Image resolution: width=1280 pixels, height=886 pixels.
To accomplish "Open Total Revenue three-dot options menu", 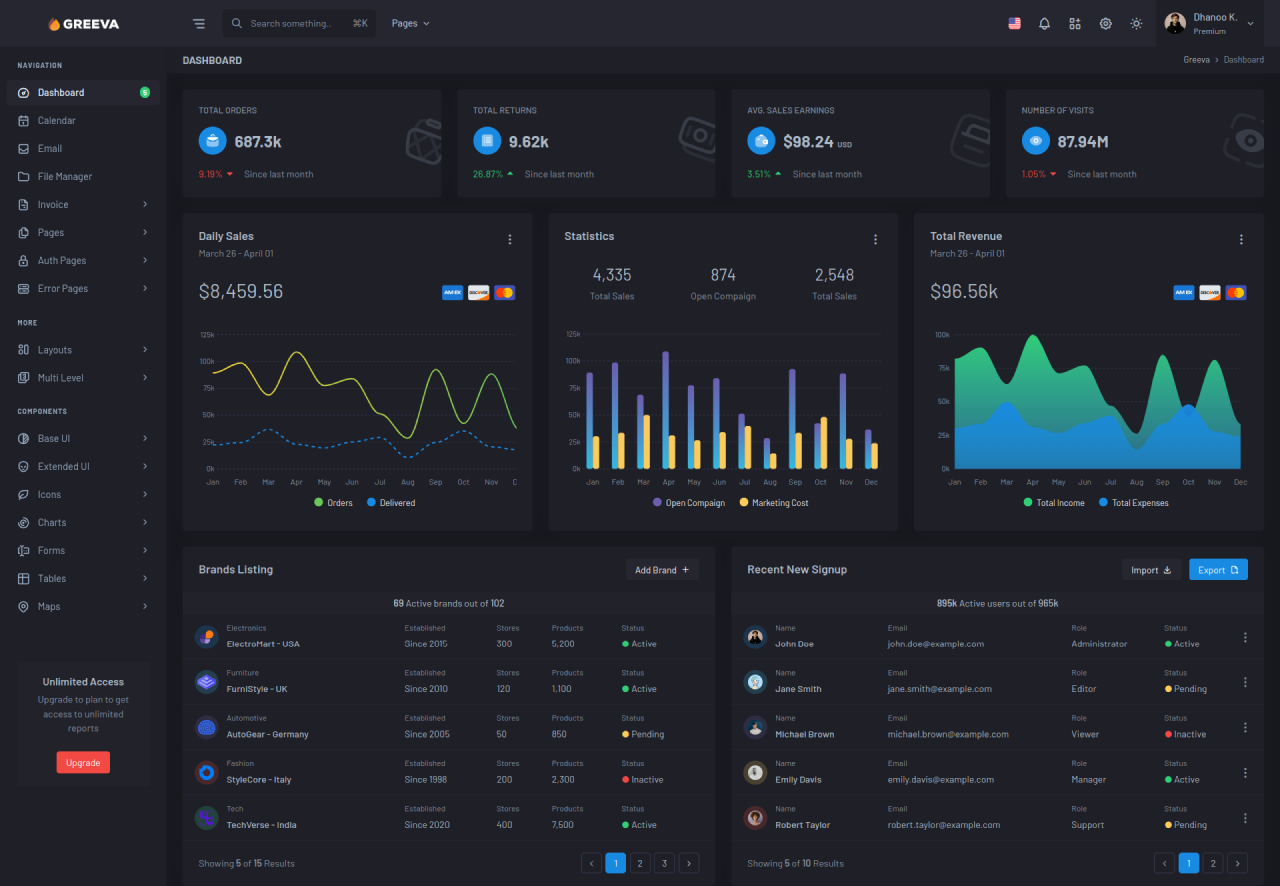I will pyautogui.click(x=1241, y=239).
